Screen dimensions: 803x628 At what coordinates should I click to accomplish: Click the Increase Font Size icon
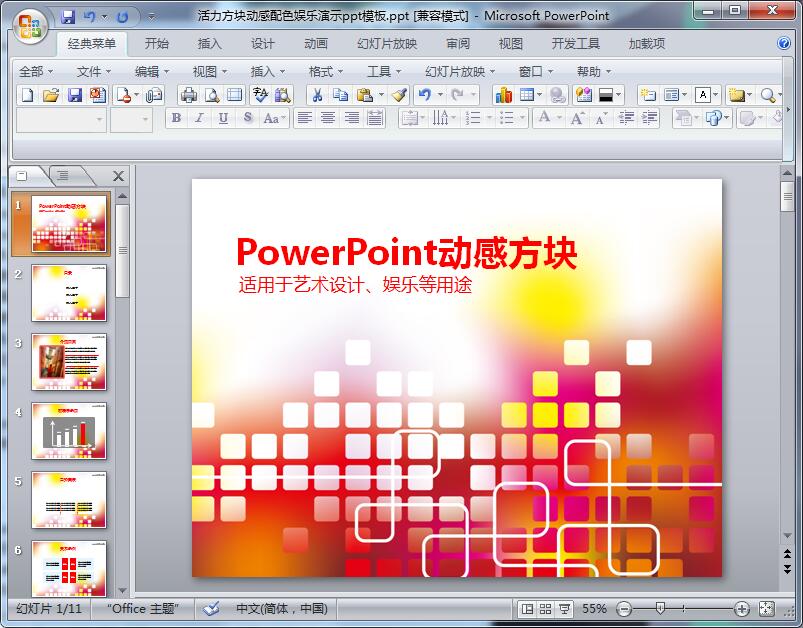[577, 119]
